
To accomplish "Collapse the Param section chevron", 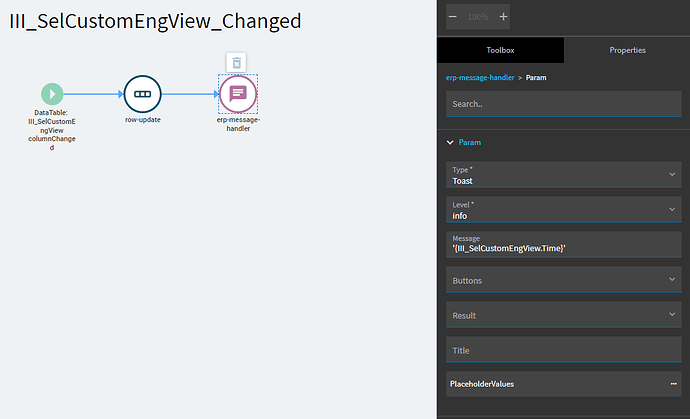I will click(x=450, y=143).
